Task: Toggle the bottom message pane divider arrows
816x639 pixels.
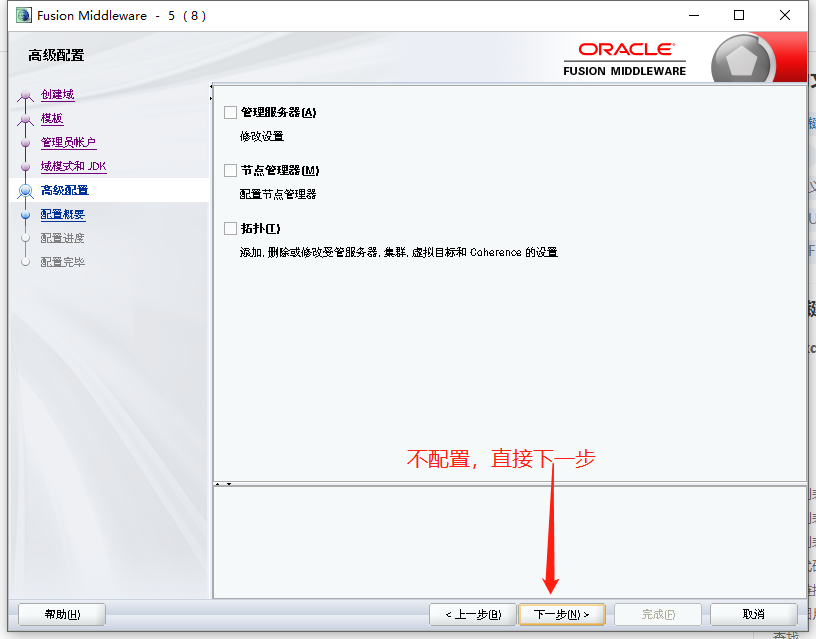Action: click(x=223, y=484)
